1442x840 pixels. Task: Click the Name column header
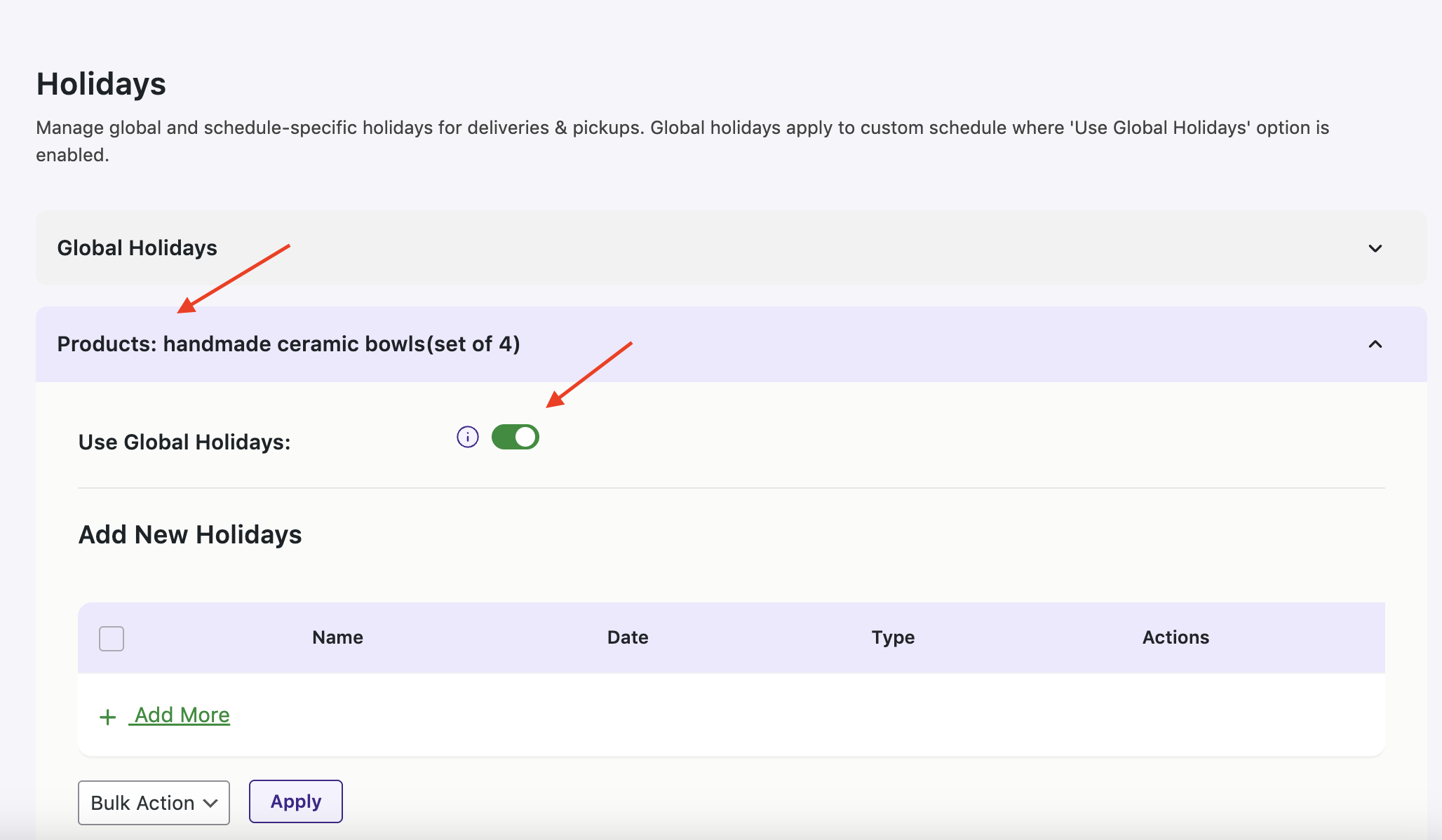[337, 637]
